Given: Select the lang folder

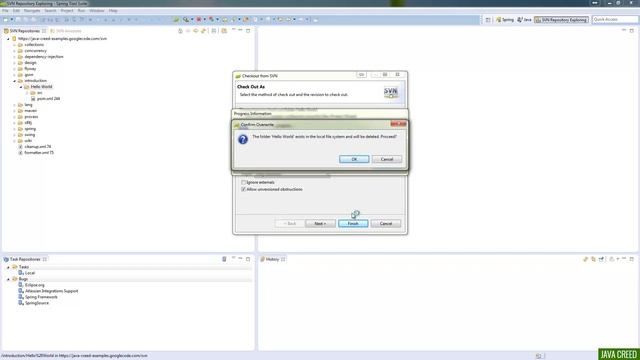Looking at the screenshot, I should (28, 105).
